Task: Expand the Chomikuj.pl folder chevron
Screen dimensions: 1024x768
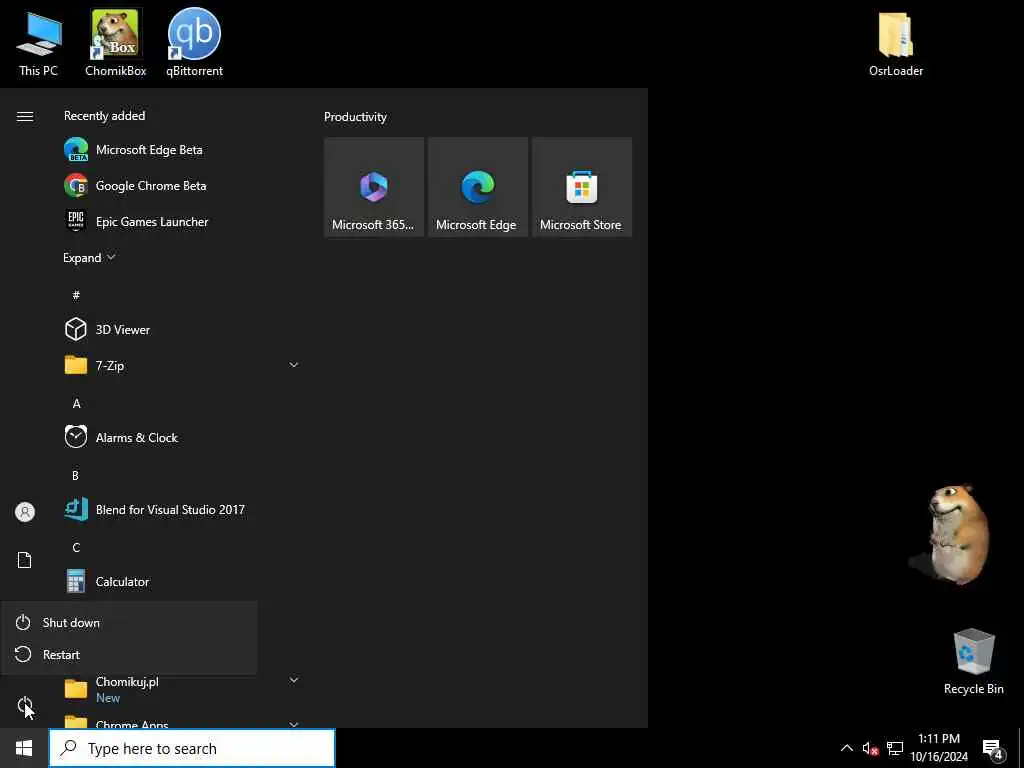Action: pyautogui.click(x=294, y=680)
